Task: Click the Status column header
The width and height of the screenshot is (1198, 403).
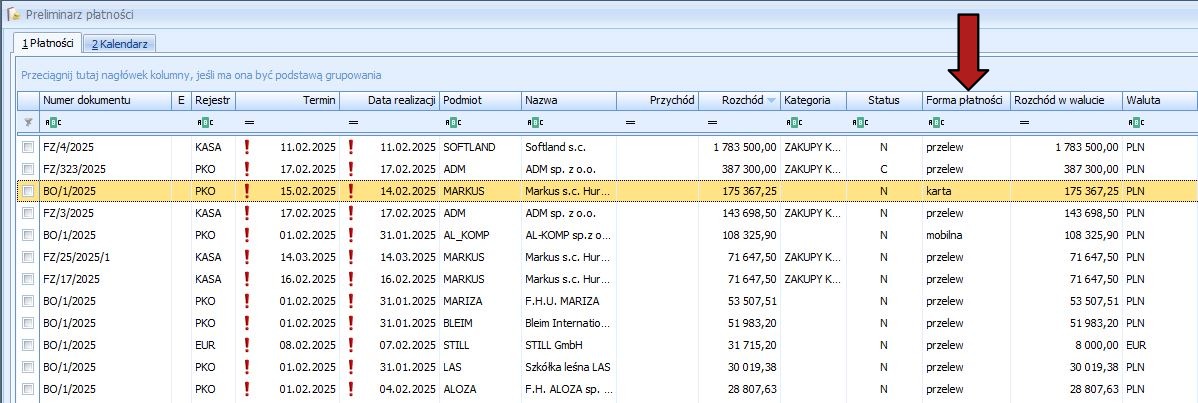Action: [x=884, y=100]
